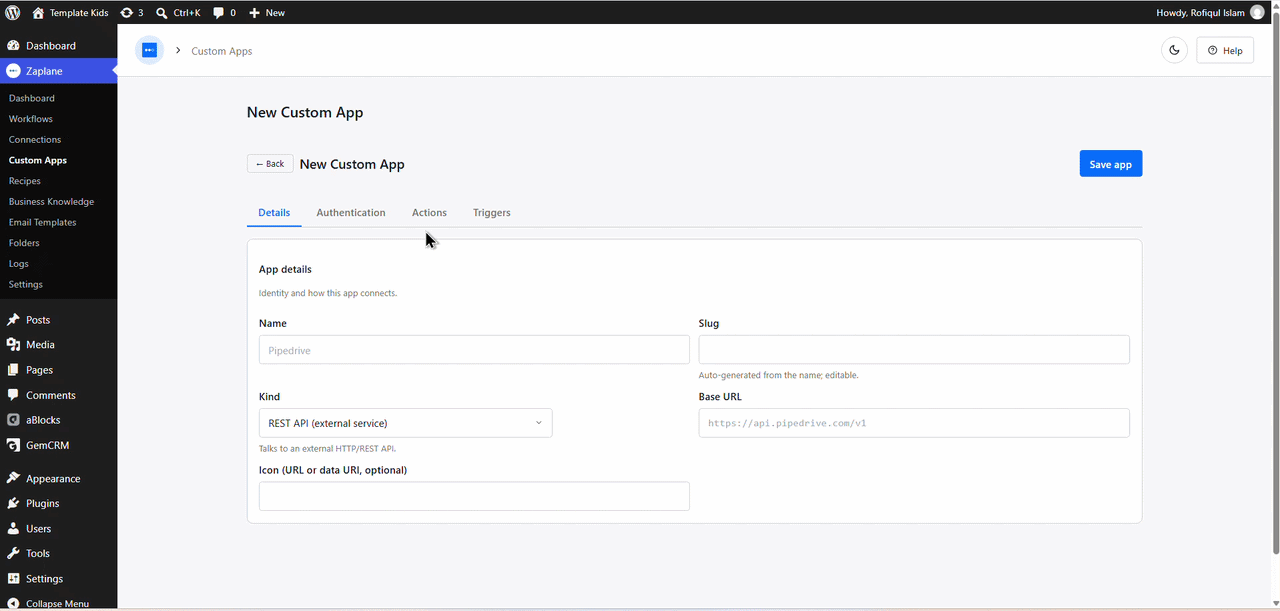Open the Template Kids site home icon
Screen dimensions: 1280x611
pyautogui.click(x=38, y=12)
